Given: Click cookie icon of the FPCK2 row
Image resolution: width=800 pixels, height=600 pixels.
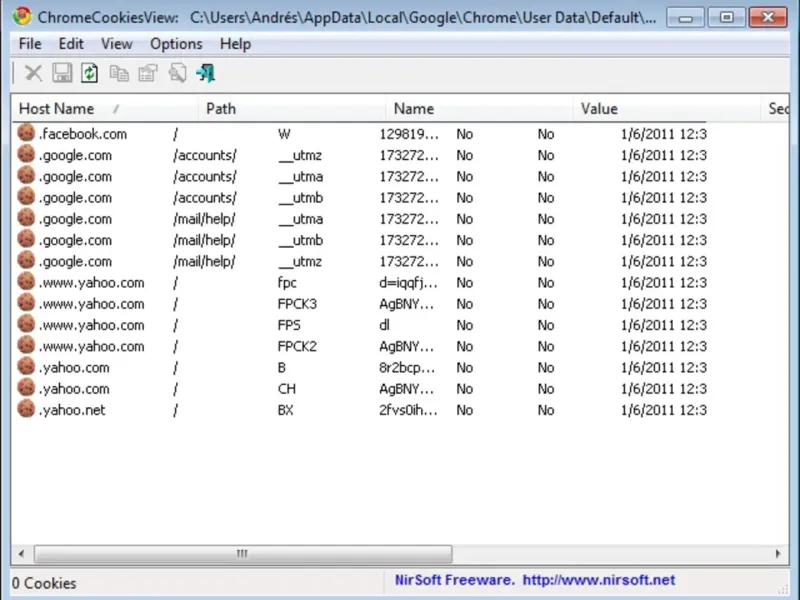Looking at the screenshot, I should coord(26,345).
